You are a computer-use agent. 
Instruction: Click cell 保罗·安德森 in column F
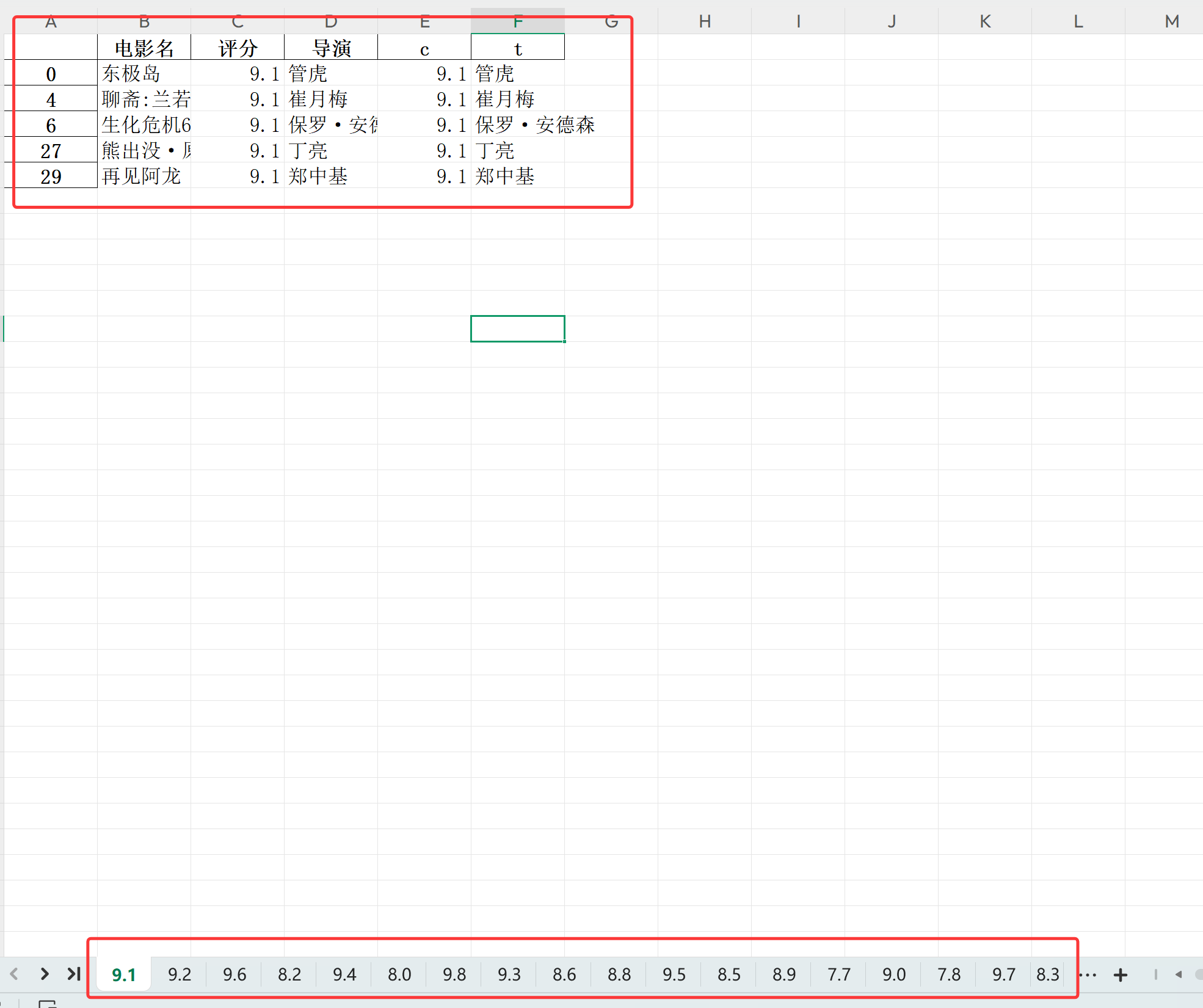(518, 125)
